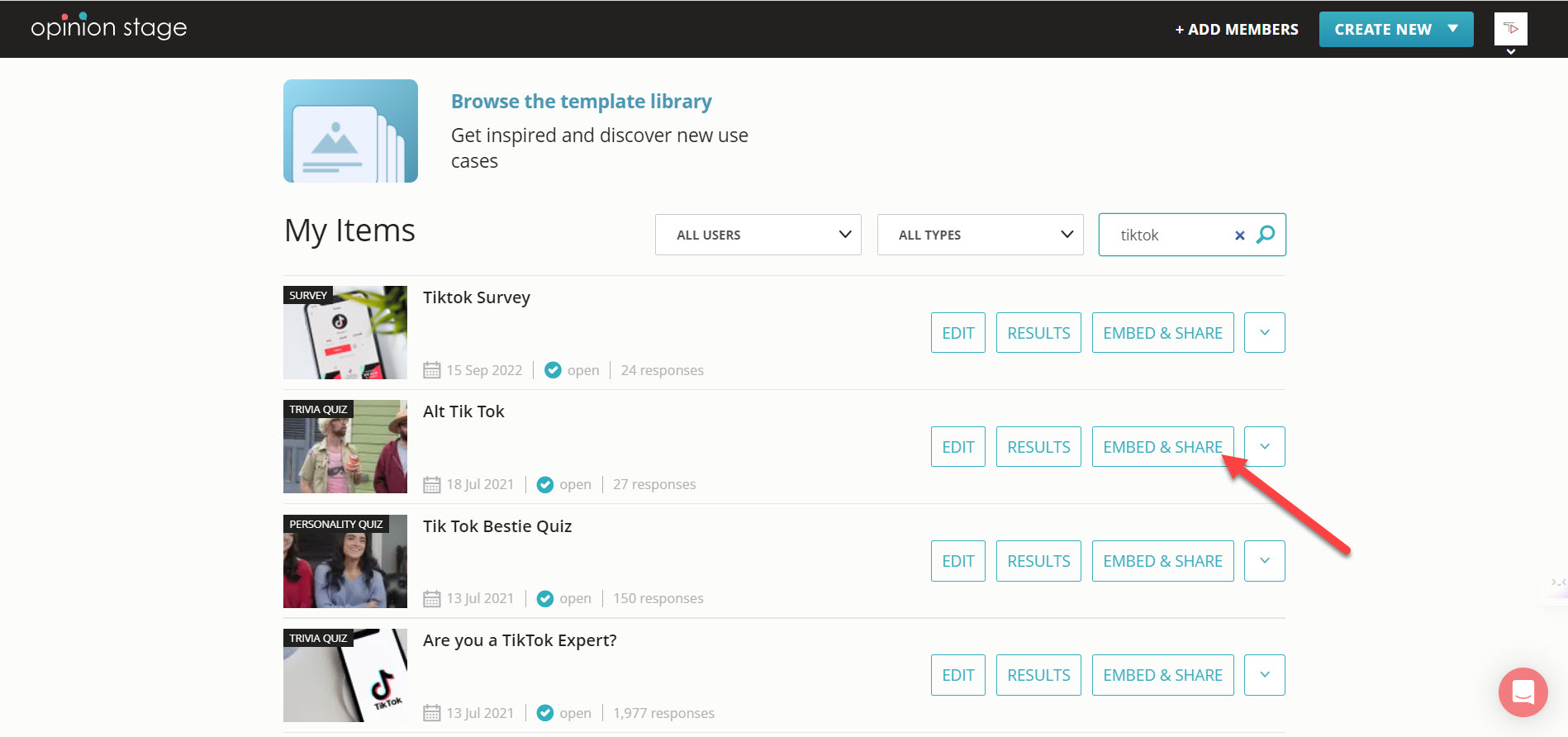Click the Get inspired and discover description
This screenshot has height=737, width=1568.
(x=600, y=148)
